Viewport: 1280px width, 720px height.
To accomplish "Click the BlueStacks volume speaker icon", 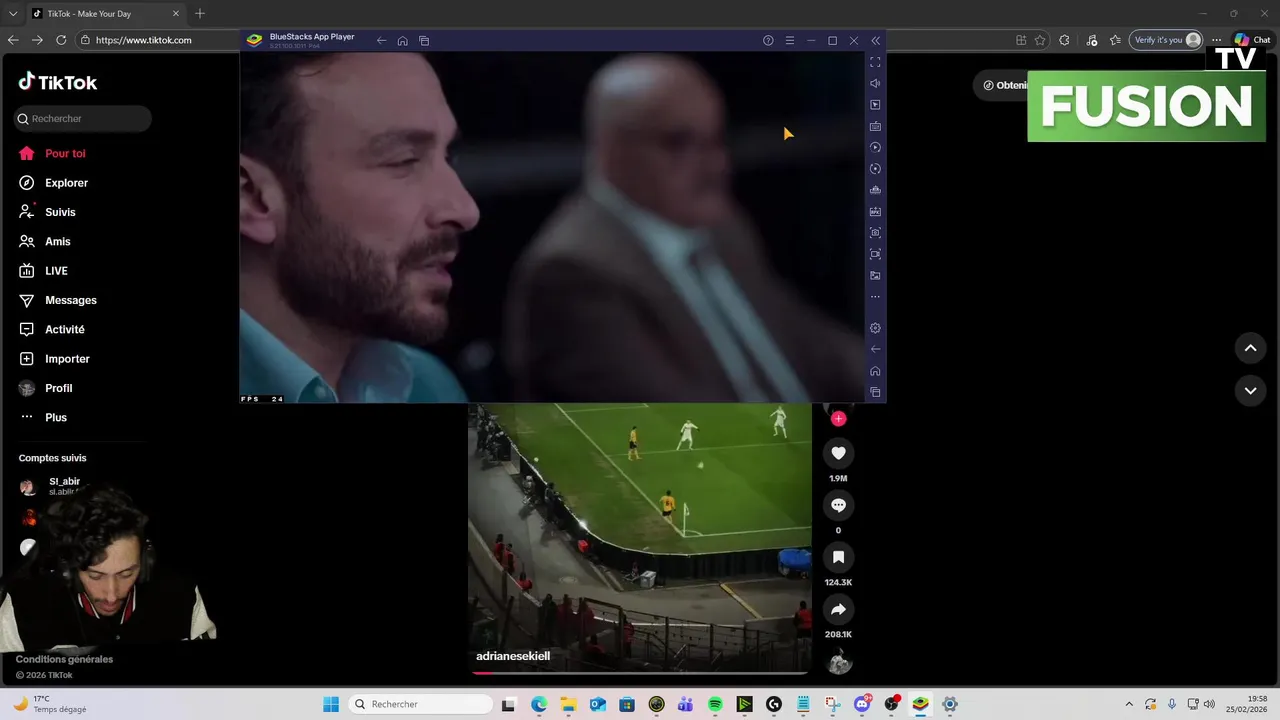I will point(875,84).
